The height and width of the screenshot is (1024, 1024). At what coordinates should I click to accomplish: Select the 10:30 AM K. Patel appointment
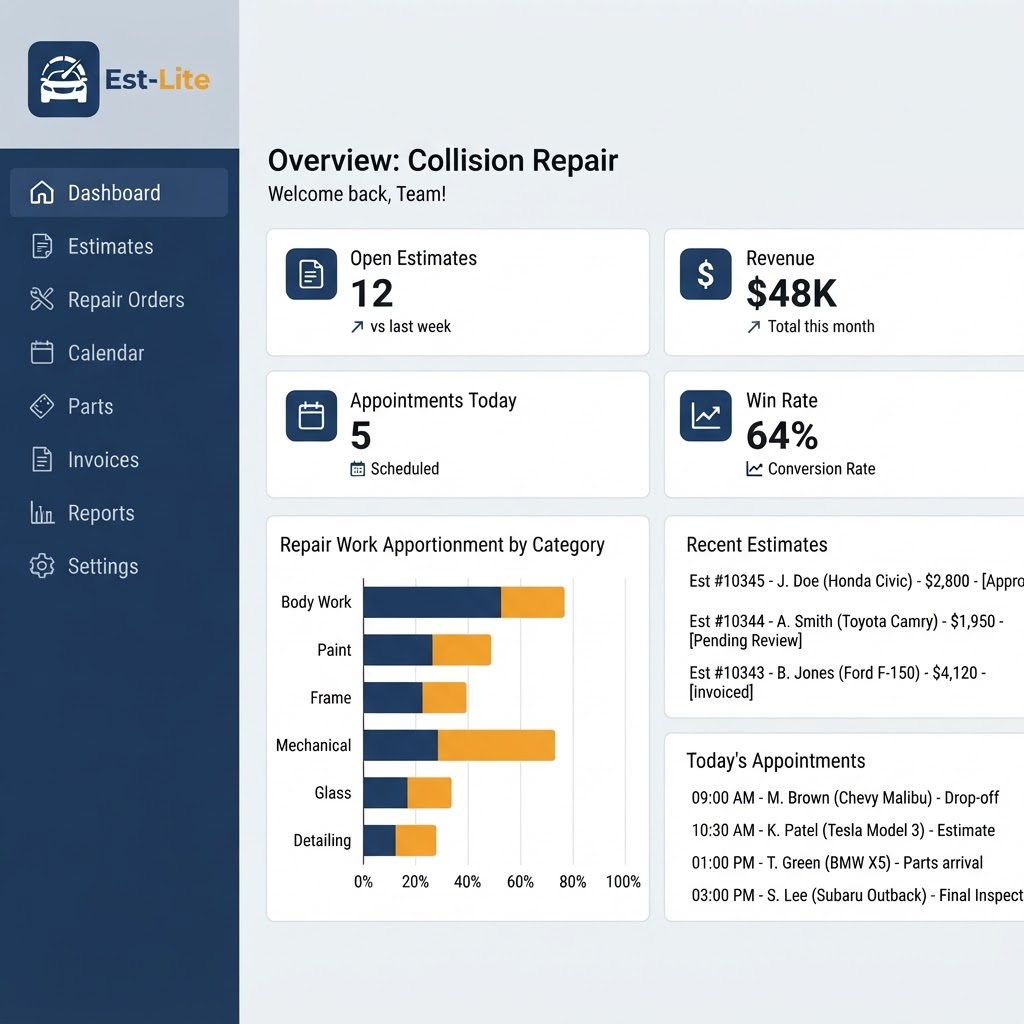(x=843, y=830)
